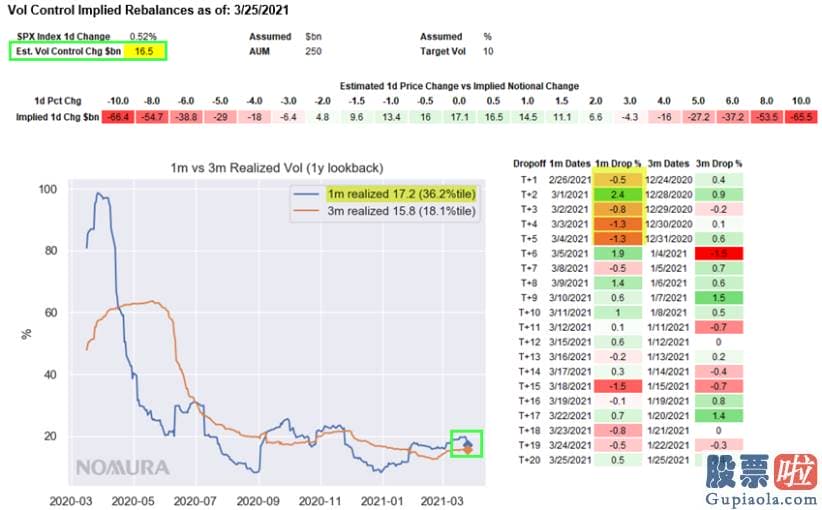Select the 1.5 3m Drop cell for 1/7/2021
The image size is (822, 510).
pos(719,298)
